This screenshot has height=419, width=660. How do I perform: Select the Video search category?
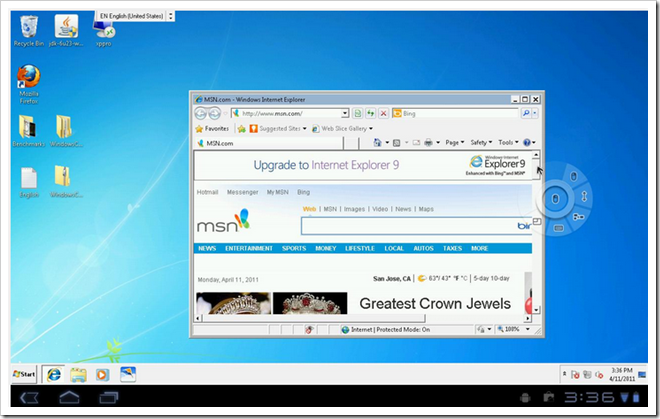380,209
